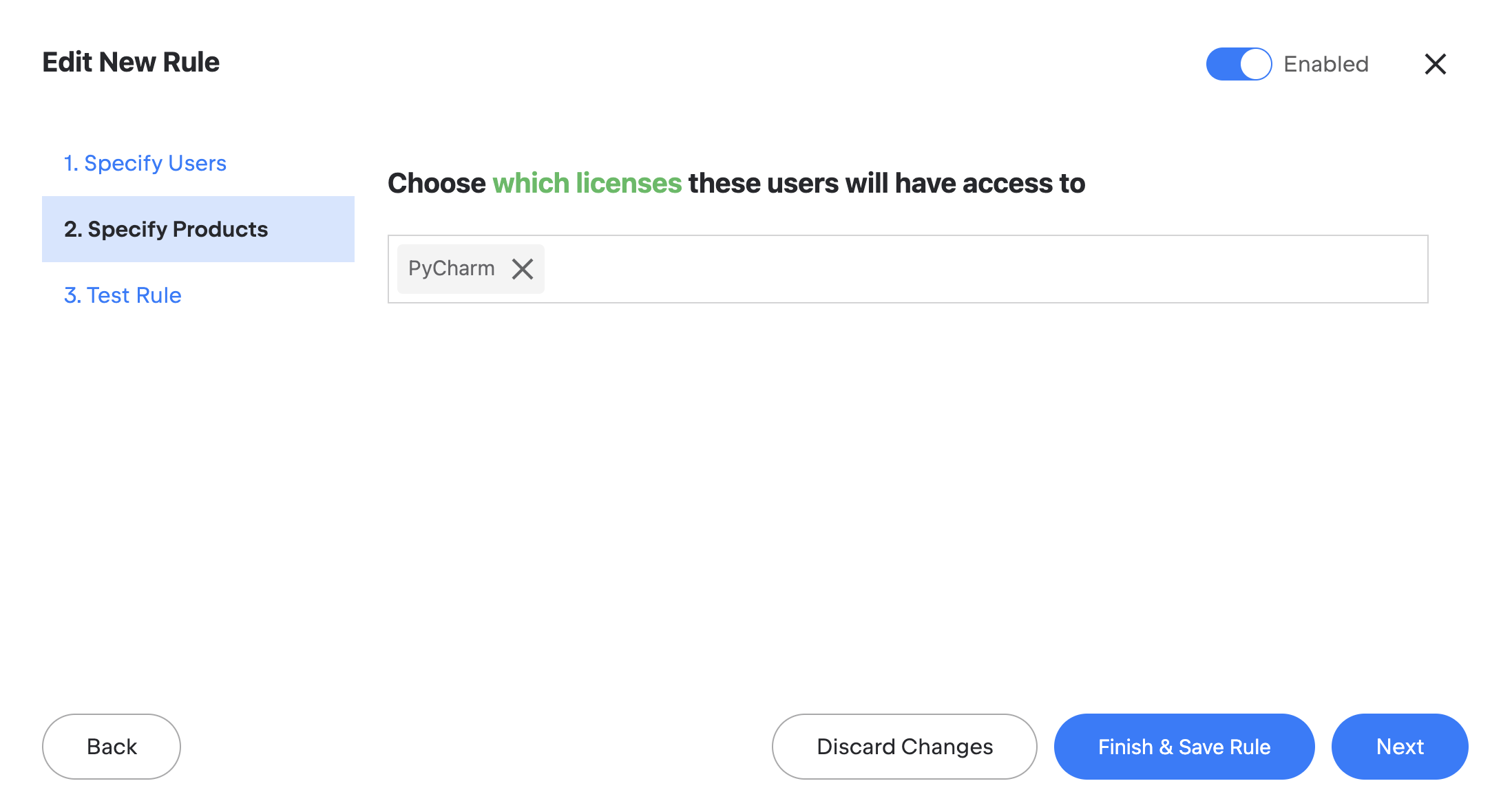Image resolution: width=1512 pixels, height=812 pixels.
Task: Close the Edit New Rule dialog
Action: point(1435,64)
